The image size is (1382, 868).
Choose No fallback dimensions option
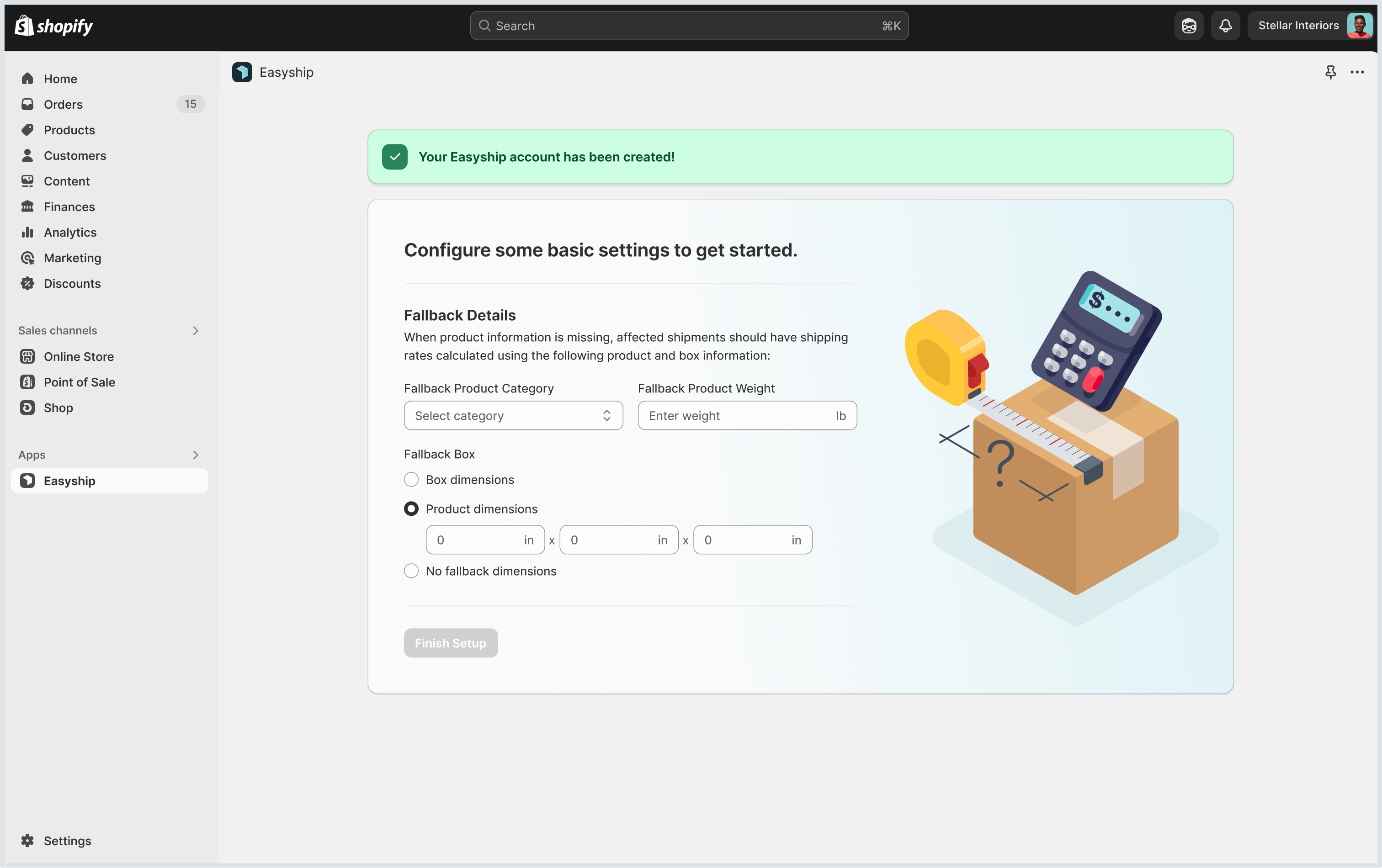click(411, 571)
